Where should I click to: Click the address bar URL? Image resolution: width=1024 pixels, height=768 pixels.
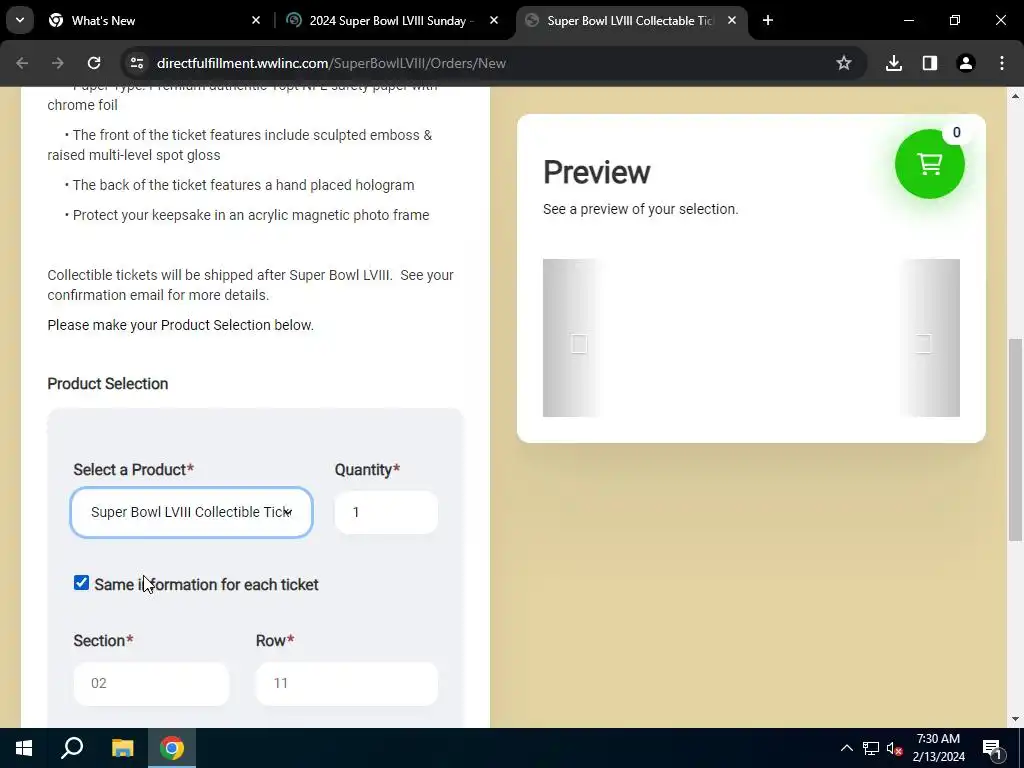(x=331, y=63)
